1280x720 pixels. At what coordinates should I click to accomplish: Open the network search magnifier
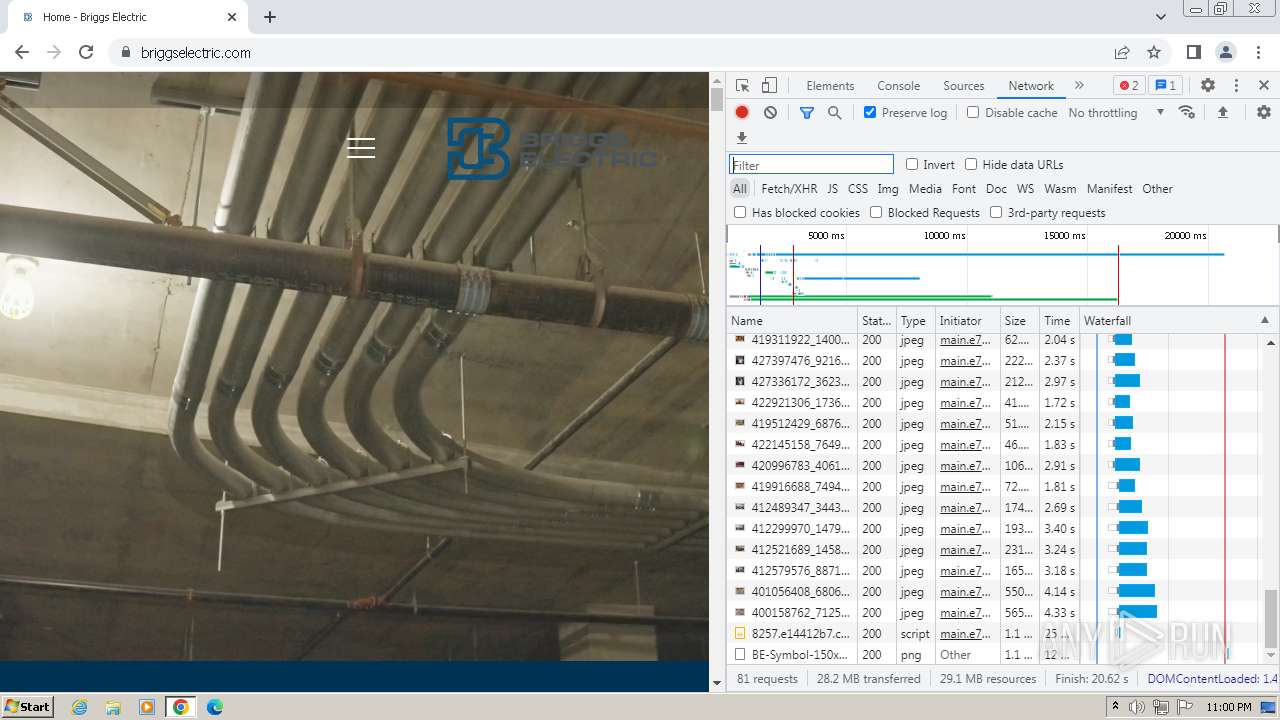point(834,113)
